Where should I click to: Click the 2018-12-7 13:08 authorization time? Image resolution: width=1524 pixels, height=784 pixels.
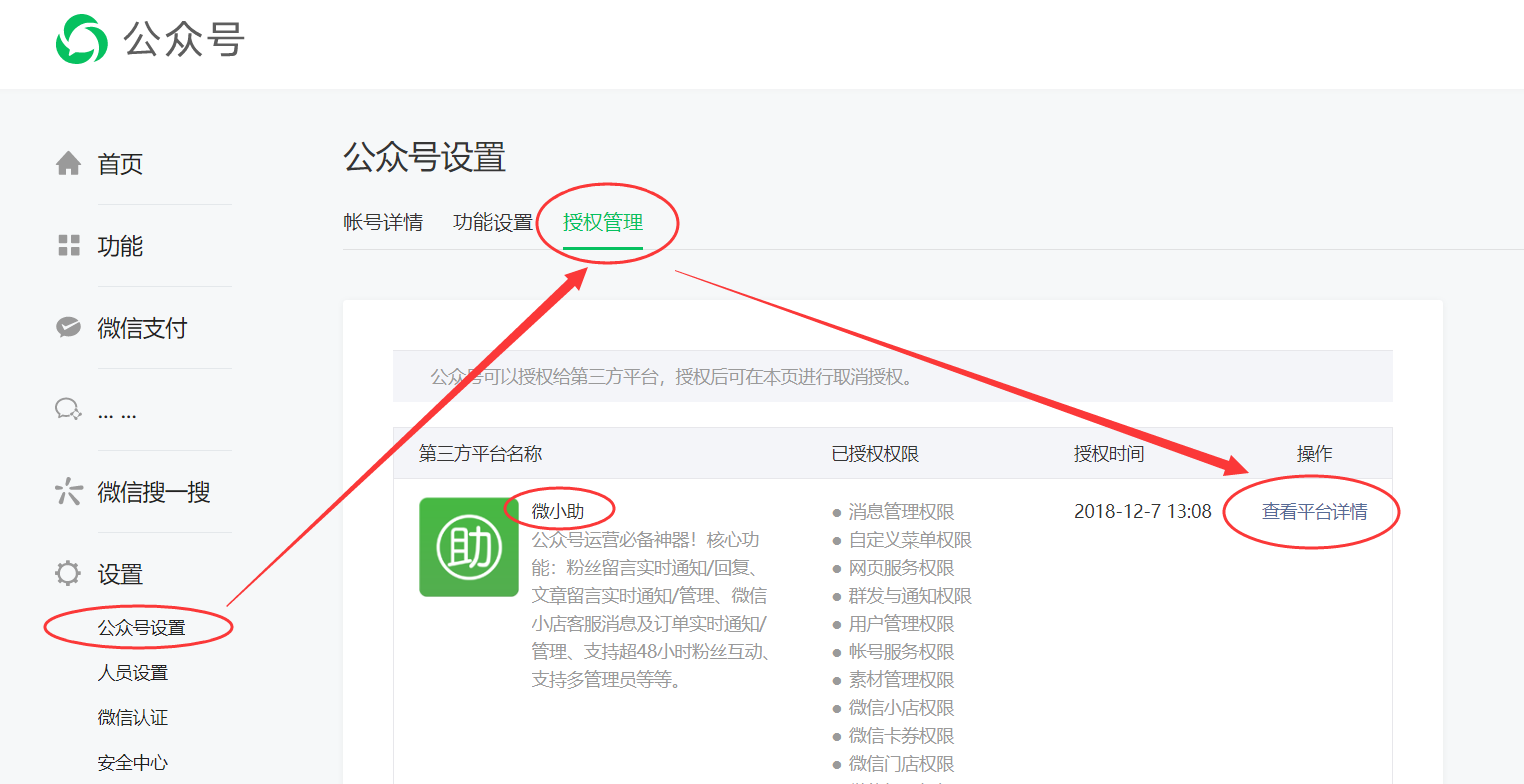pyautogui.click(x=1143, y=511)
